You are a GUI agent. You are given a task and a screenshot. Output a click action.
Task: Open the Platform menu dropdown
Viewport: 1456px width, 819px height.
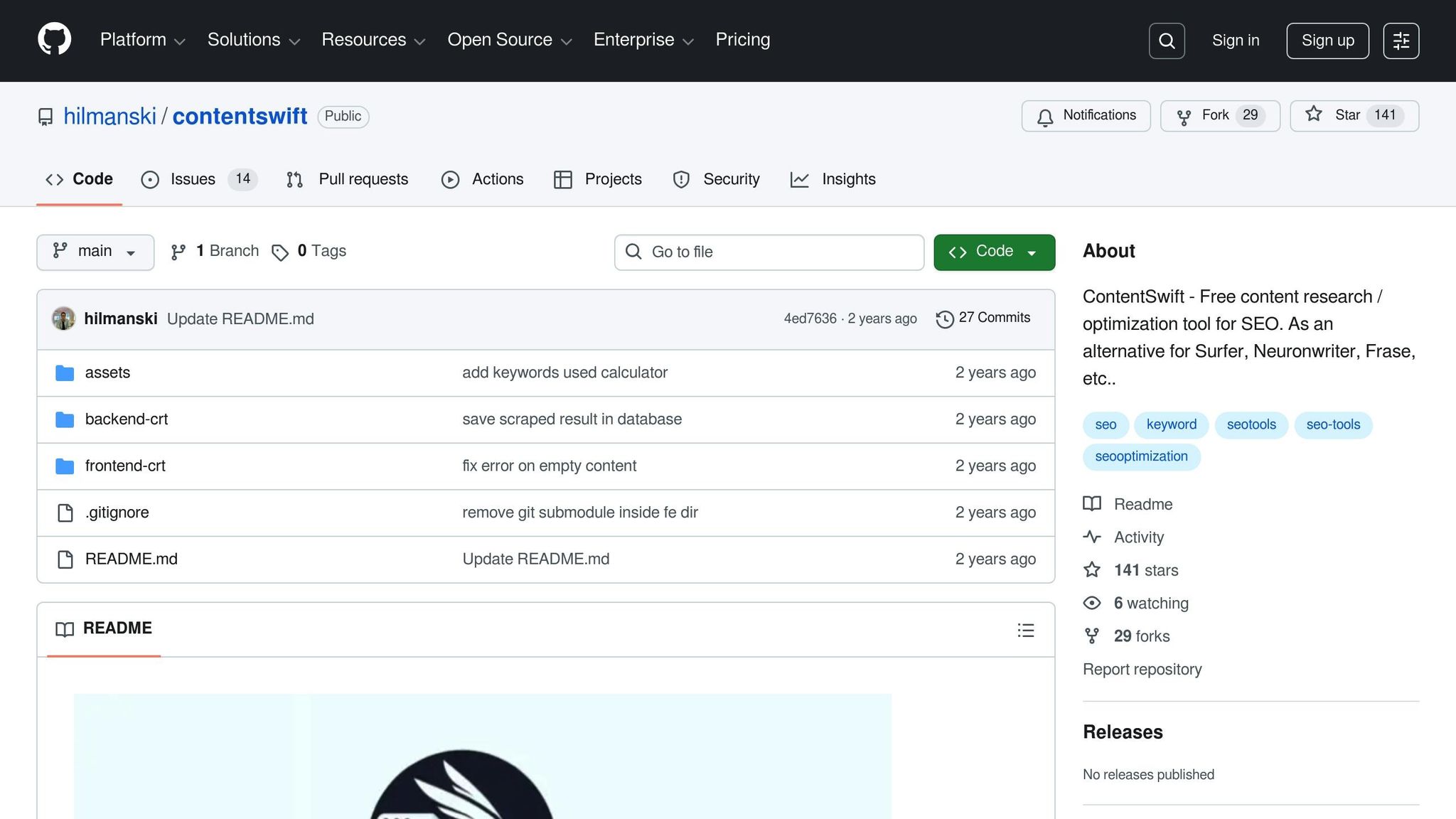141,41
